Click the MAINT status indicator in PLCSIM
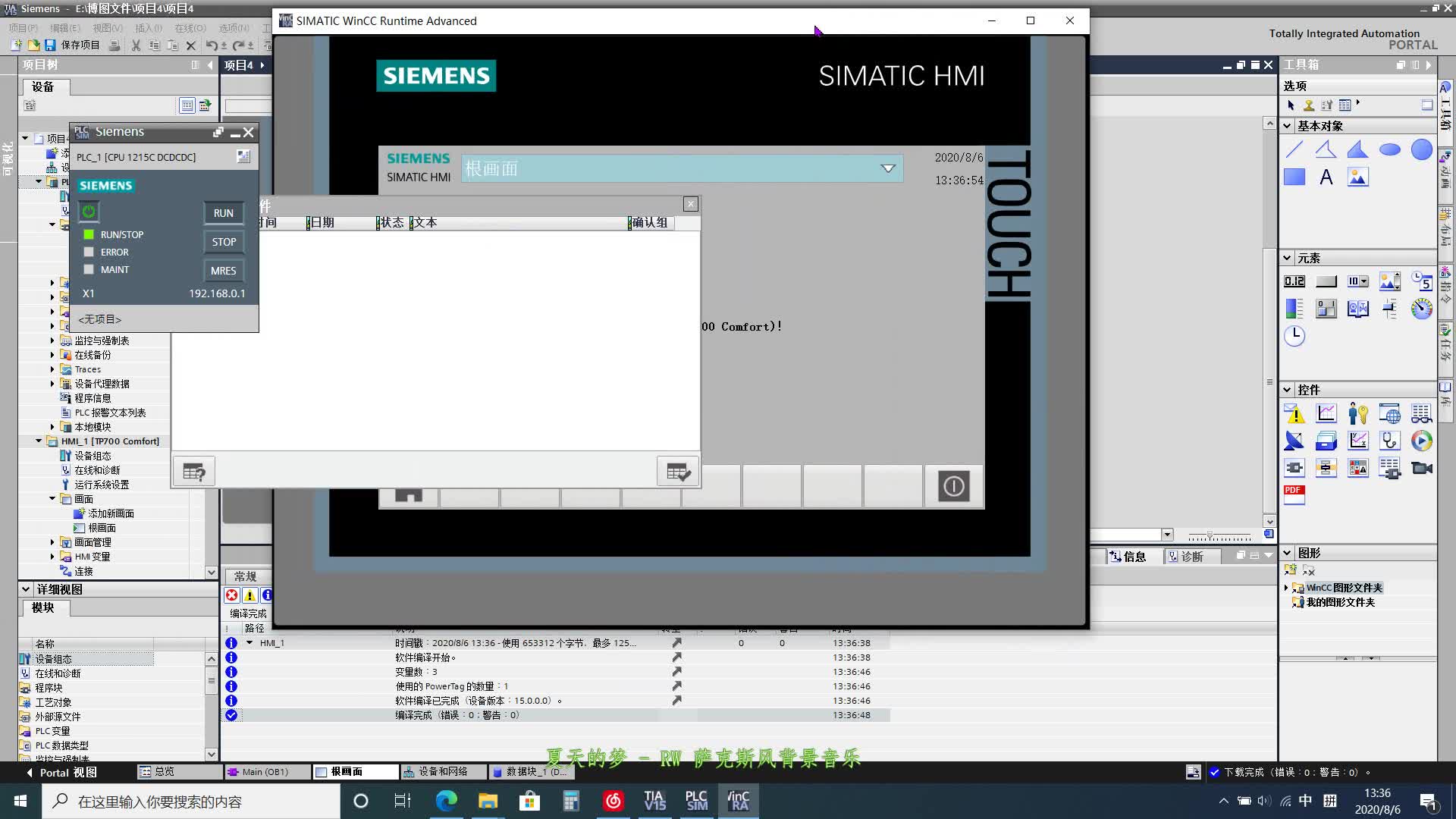The height and width of the screenshot is (819, 1456). [89, 269]
